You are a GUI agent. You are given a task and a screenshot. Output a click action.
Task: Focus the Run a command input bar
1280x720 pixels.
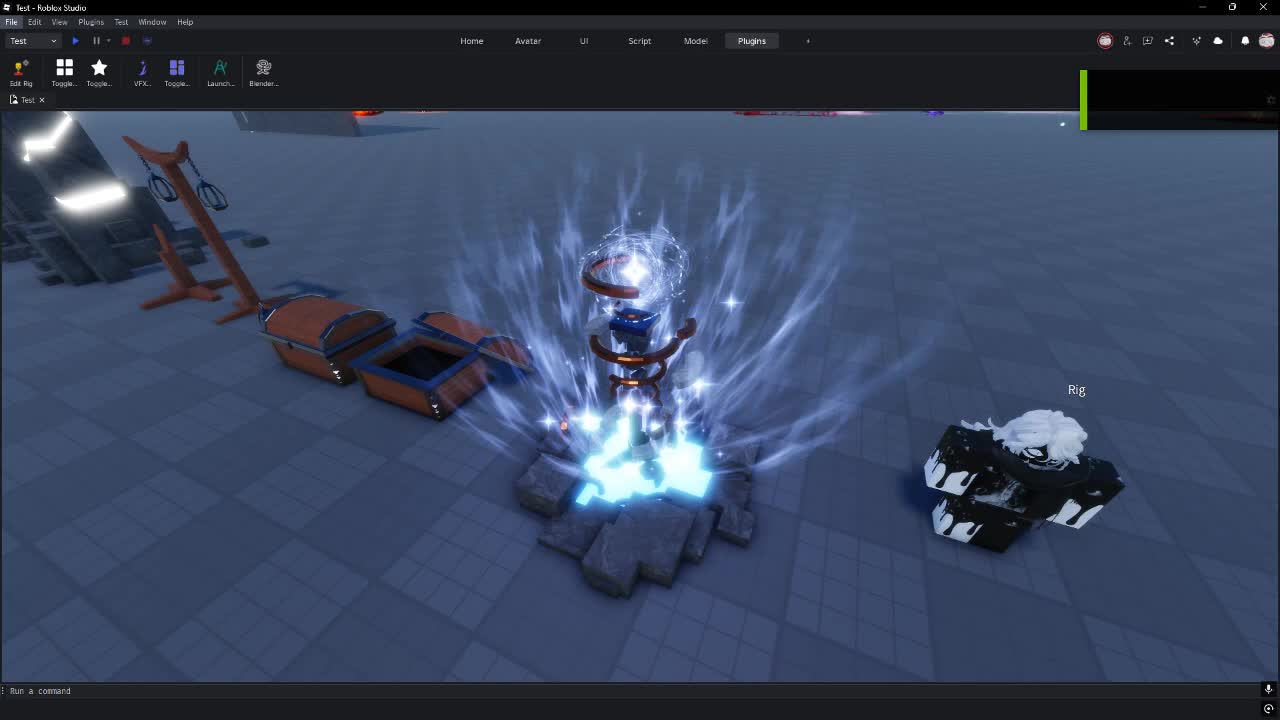pos(630,691)
